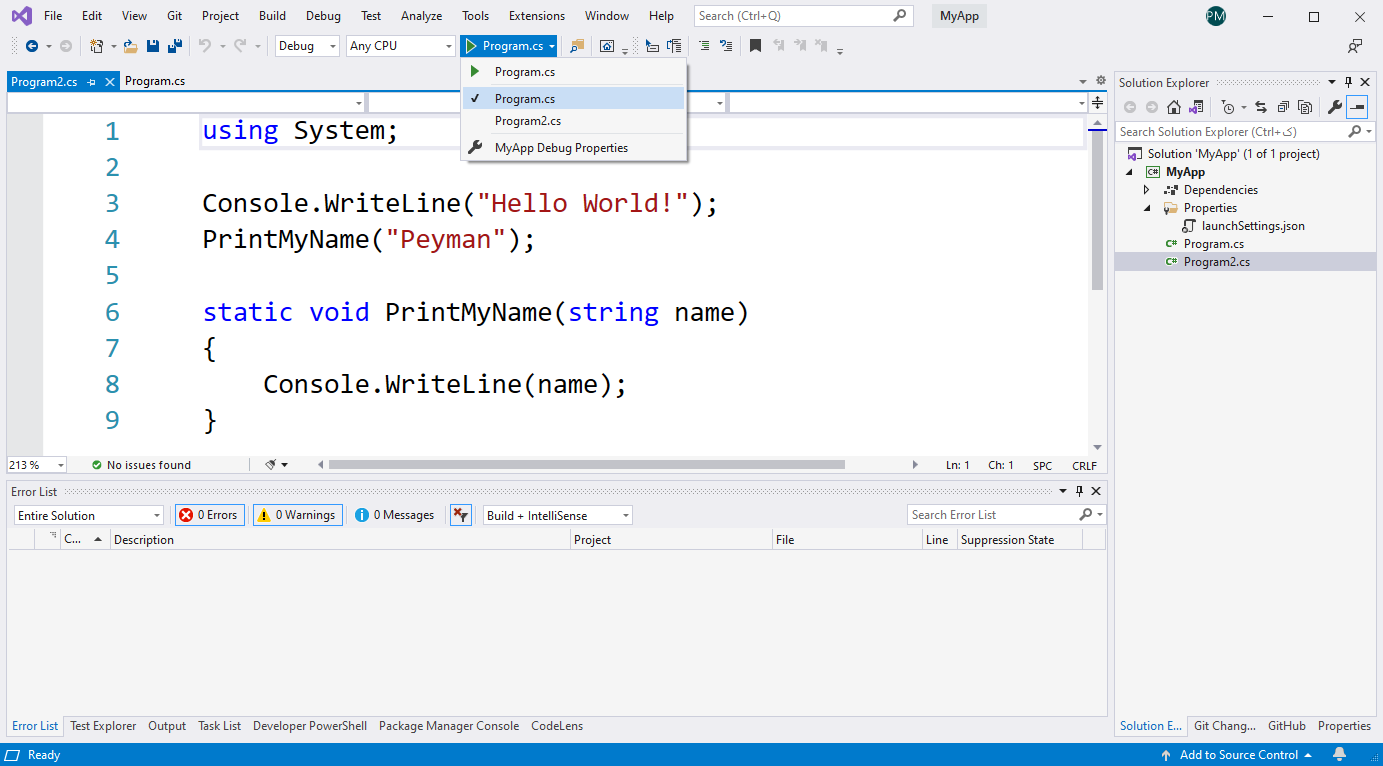This screenshot has width=1383, height=766.
Task: Toggle auto-hide pin on Solution Explorer
Action: click(x=1348, y=82)
